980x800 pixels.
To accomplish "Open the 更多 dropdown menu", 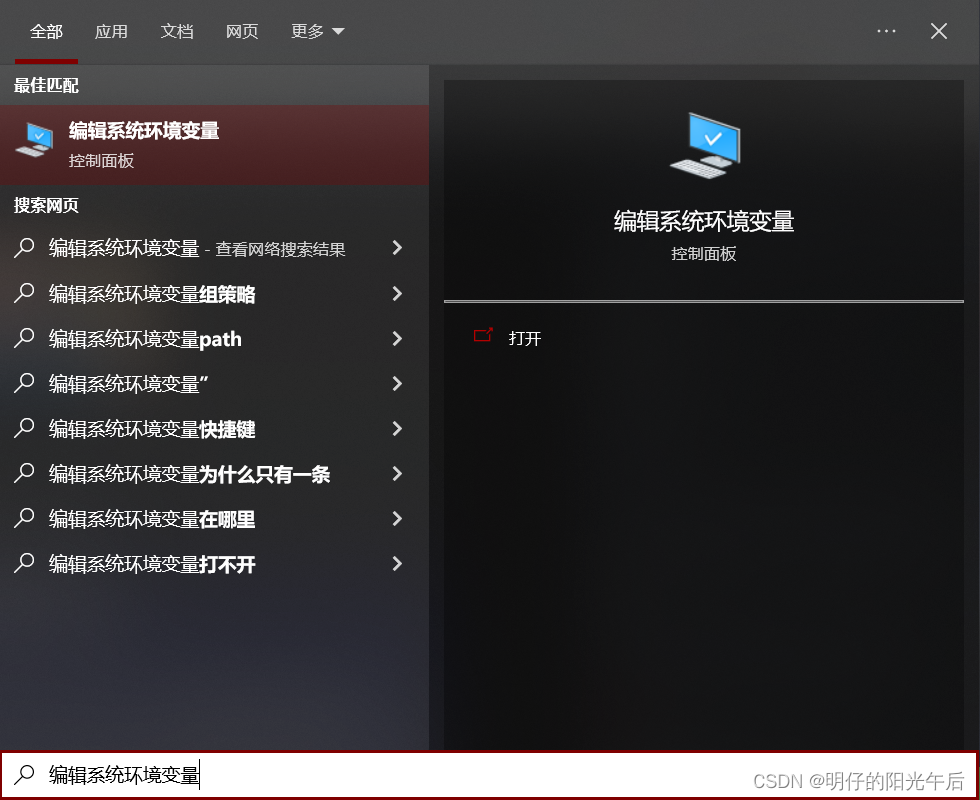I will tap(317, 31).
